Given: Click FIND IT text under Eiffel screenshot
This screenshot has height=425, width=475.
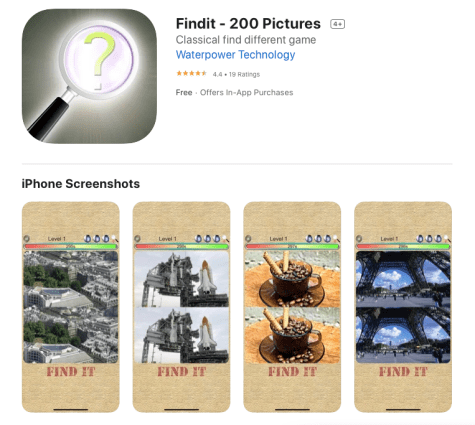Looking at the screenshot, I should tap(403, 372).
